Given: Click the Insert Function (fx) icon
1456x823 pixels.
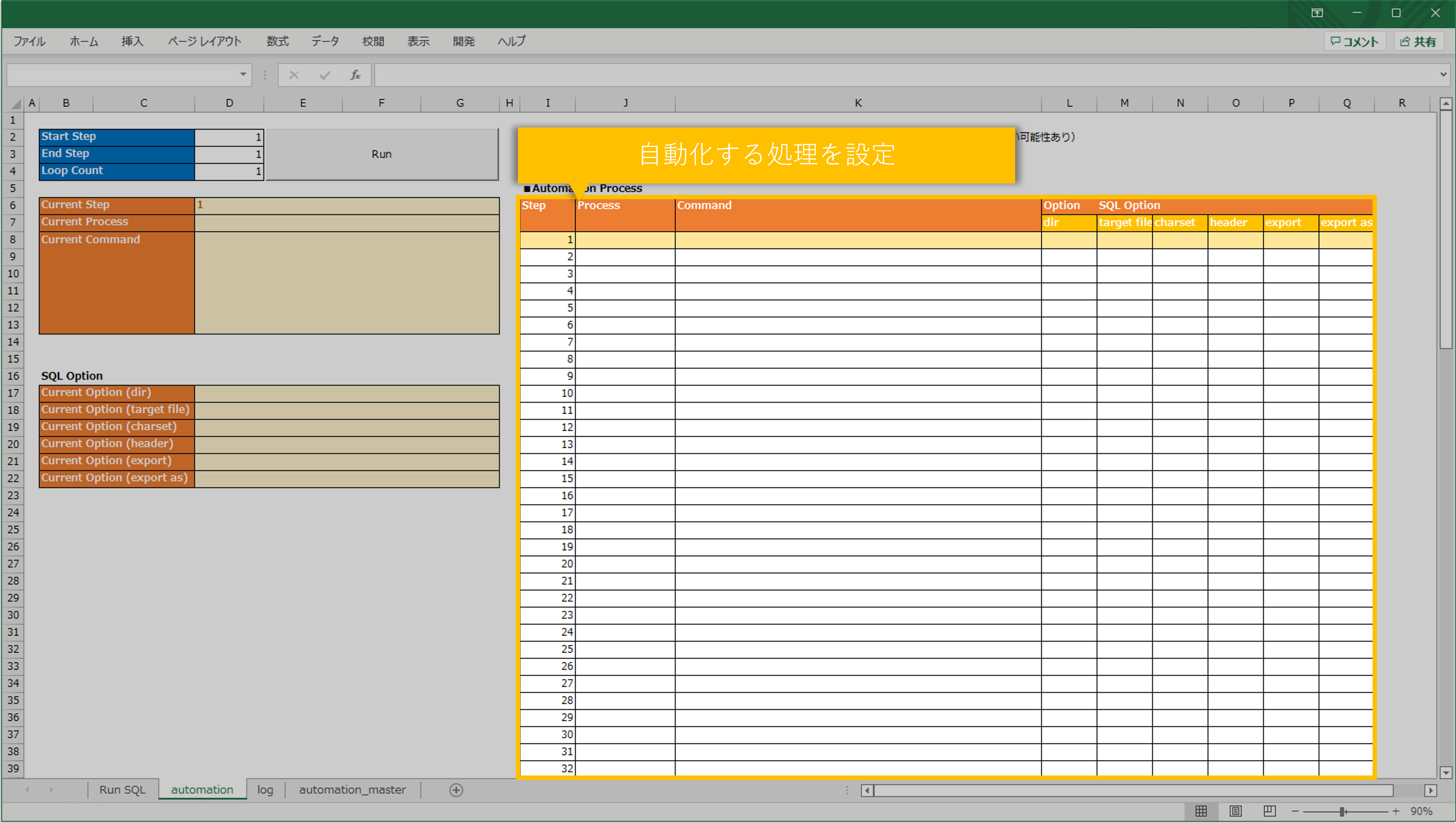Looking at the screenshot, I should pos(355,75).
